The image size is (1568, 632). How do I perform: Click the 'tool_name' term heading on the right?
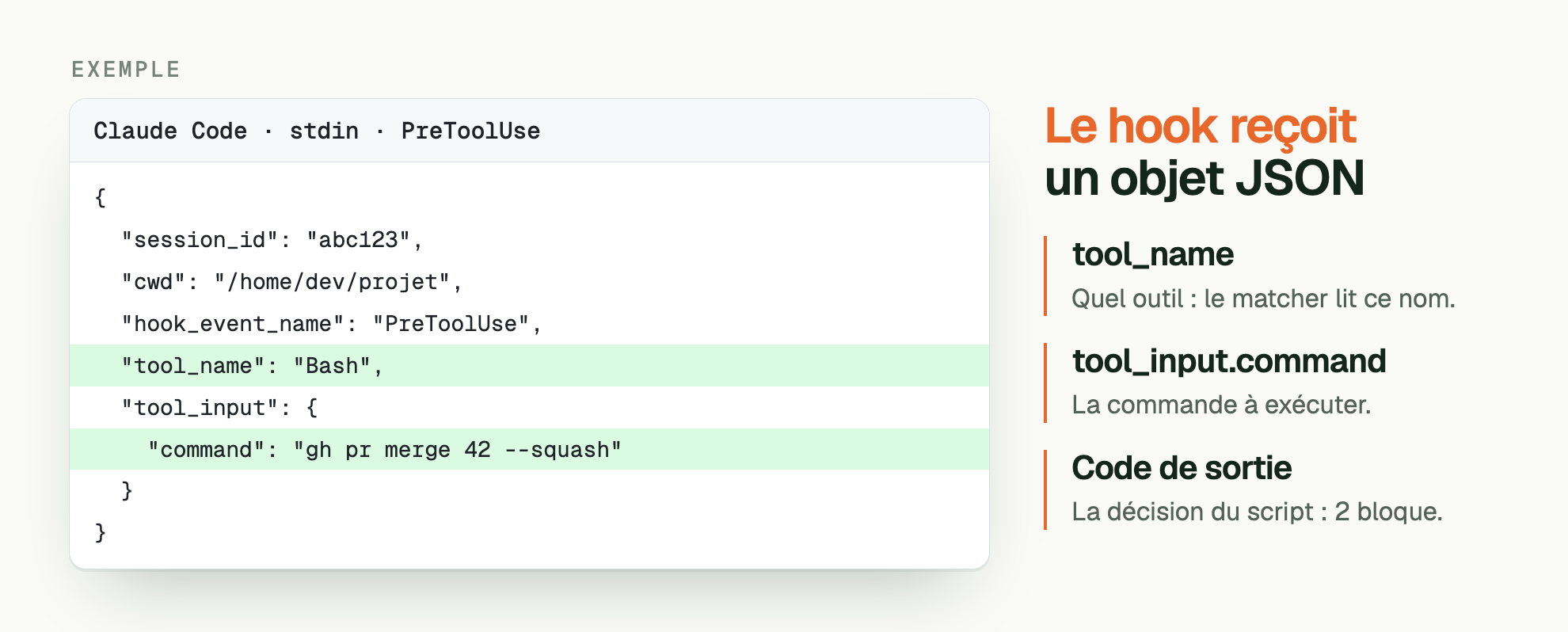(x=1153, y=255)
